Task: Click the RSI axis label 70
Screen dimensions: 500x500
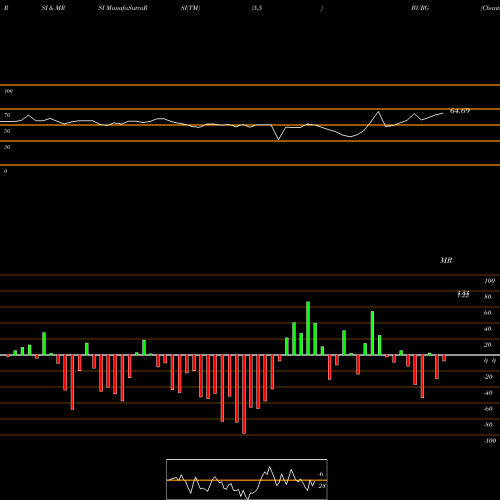Action: tap(7, 115)
